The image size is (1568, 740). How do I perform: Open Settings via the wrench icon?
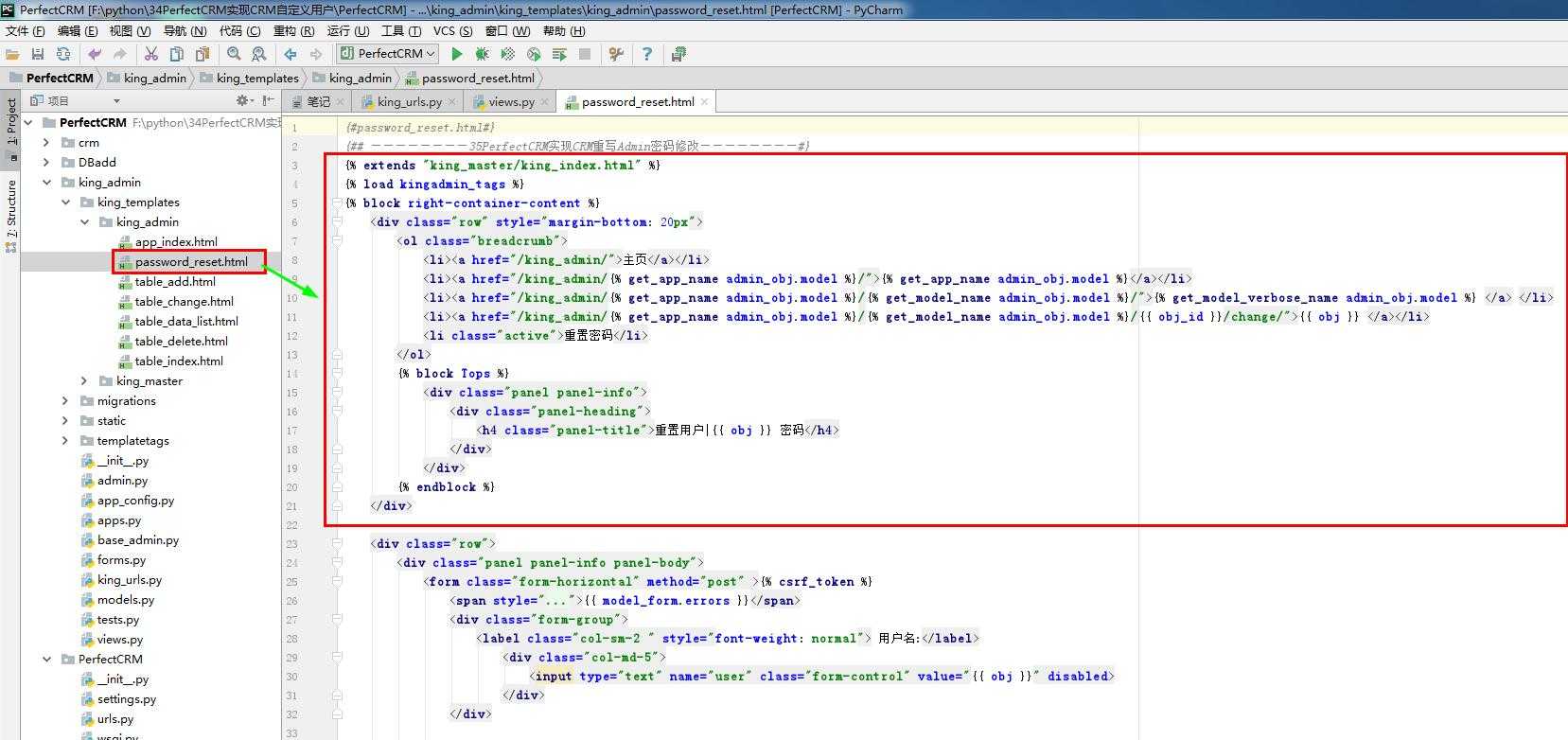point(616,54)
